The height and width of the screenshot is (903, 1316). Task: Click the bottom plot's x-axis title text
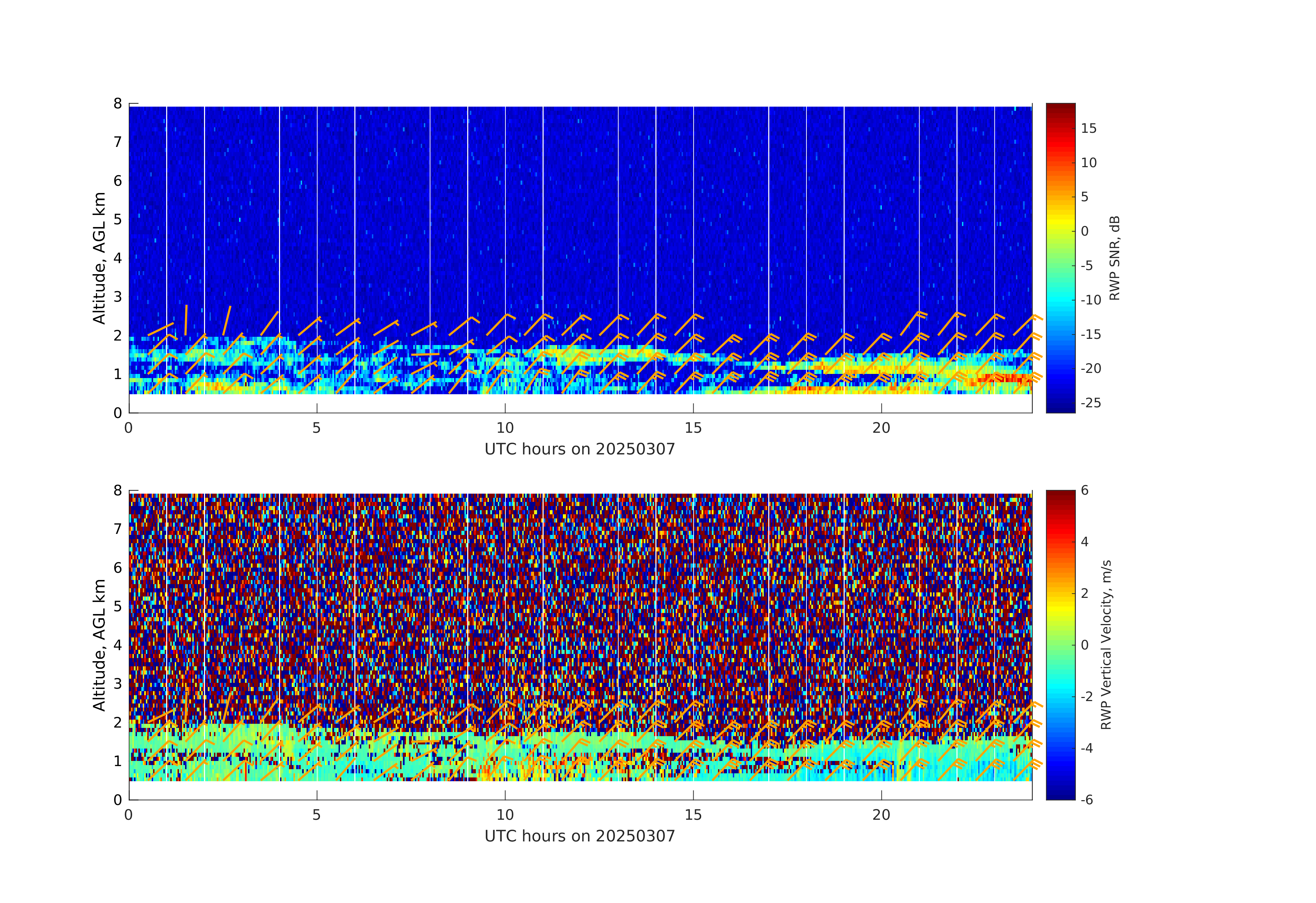(579, 836)
